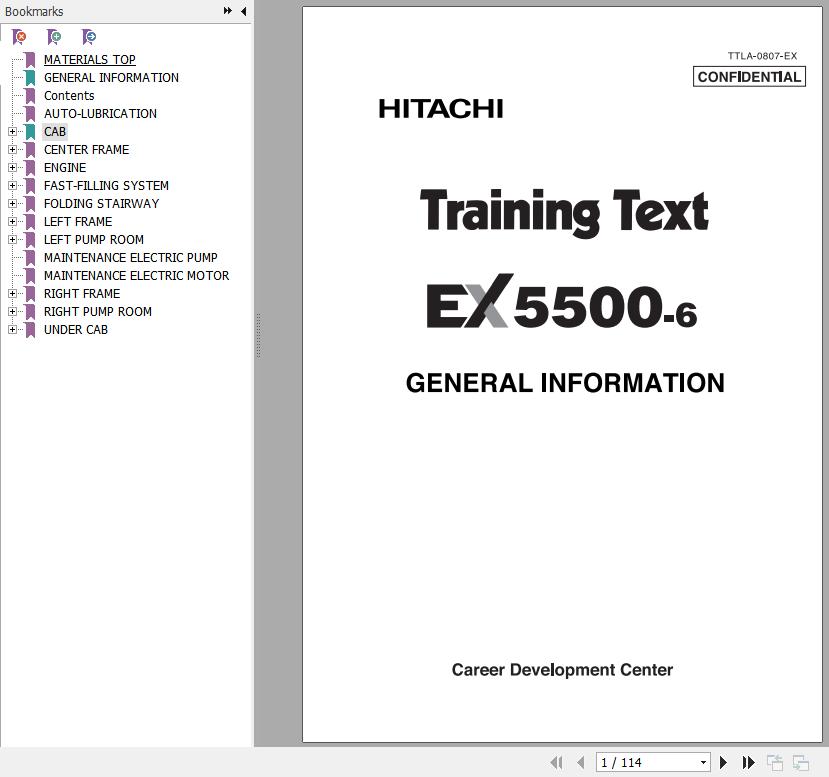Open FAST-FILLING SYSTEM bookmark
The height and width of the screenshot is (777, 829).
106,186
